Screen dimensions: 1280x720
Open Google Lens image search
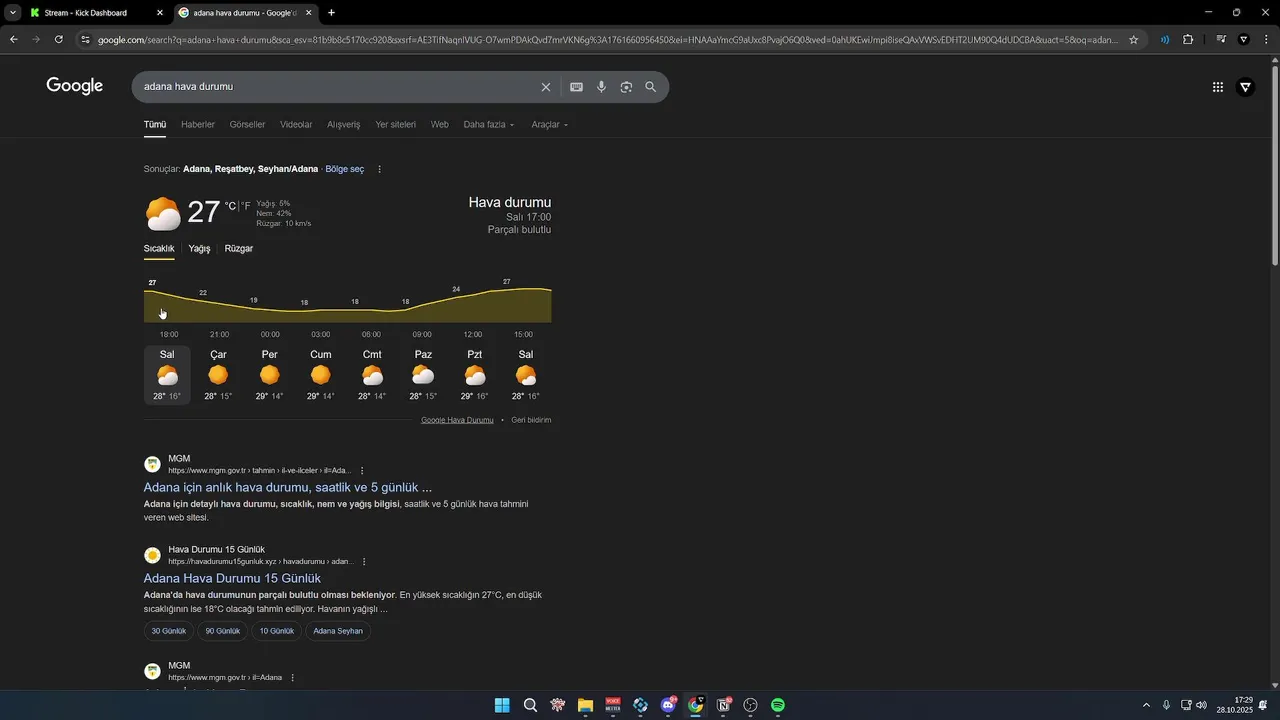point(626,87)
